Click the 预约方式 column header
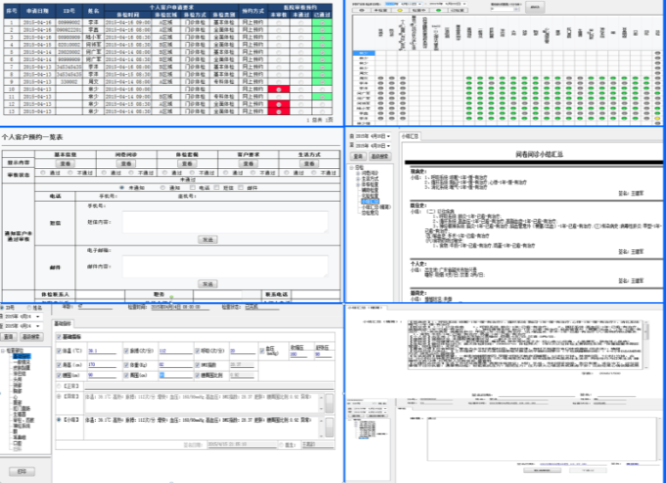Image resolution: width=666 pixels, height=483 pixels. point(253,11)
